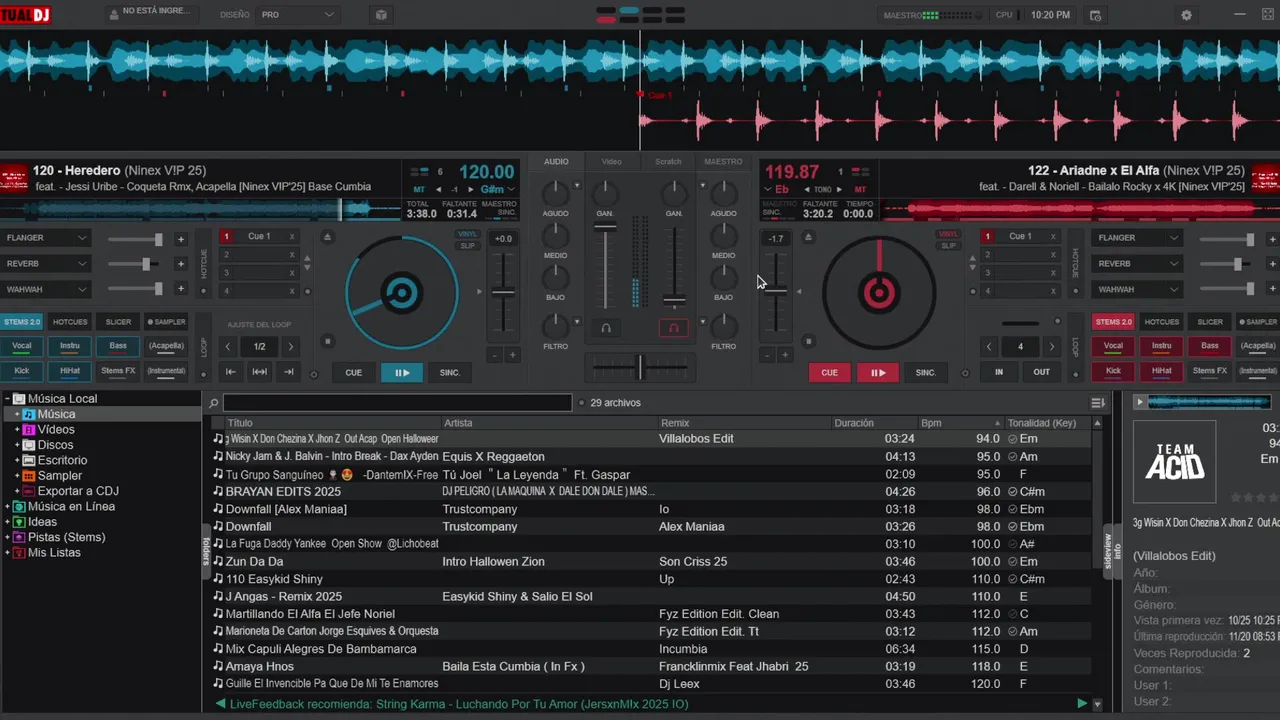Click plus button next to left REVERB
Image resolution: width=1280 pixels, height=720 pixels.
coord(181,264)
